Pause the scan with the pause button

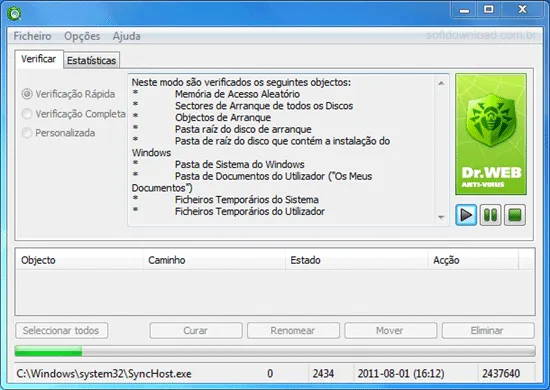pyautogui.click(x=490, y=215)
